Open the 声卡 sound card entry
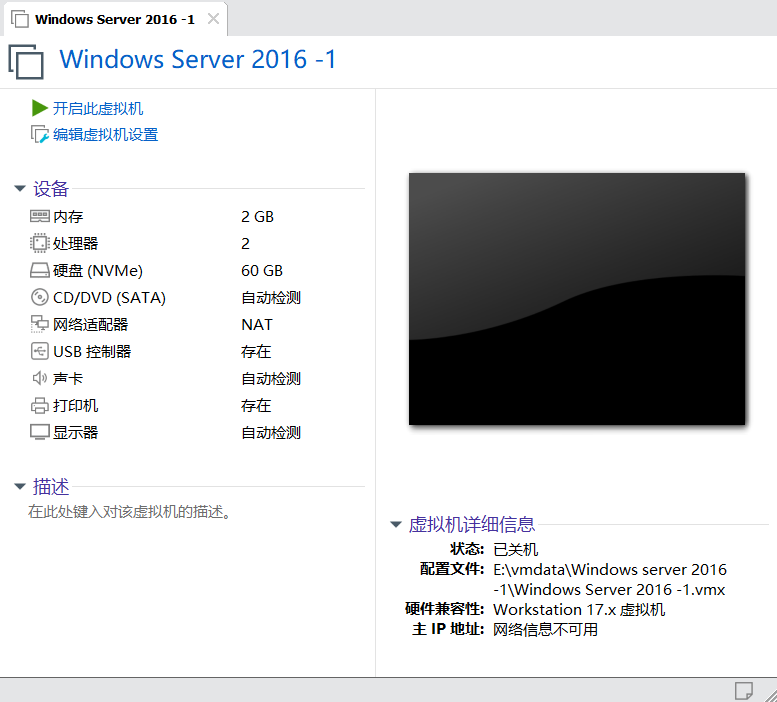The height and width of the screenshot is (702, 777). click(68, 378)
